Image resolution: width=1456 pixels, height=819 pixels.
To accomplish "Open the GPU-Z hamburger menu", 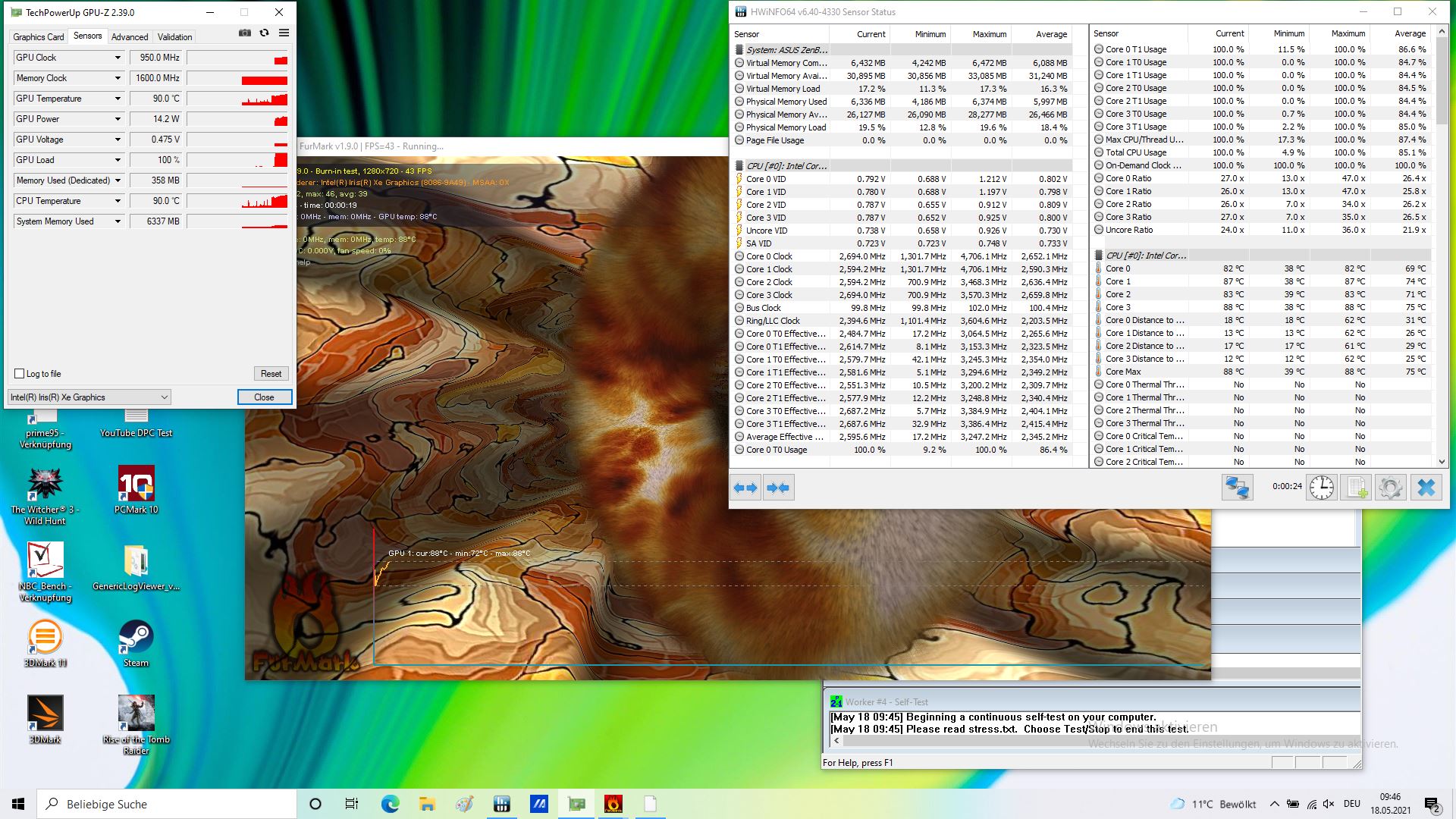I will 284,33.
